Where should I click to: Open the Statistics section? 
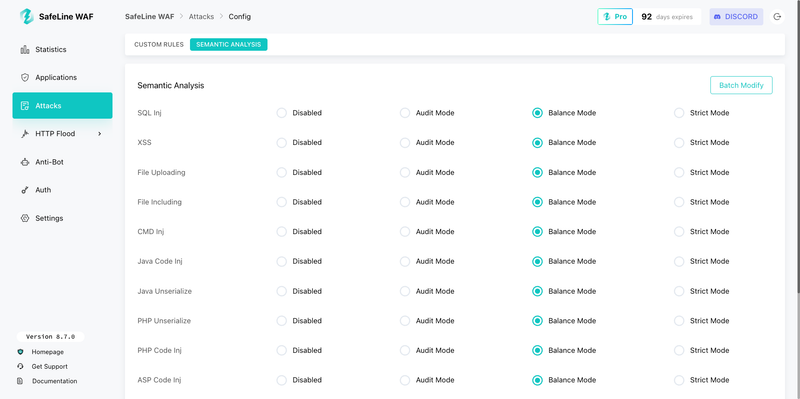(62, 49)
